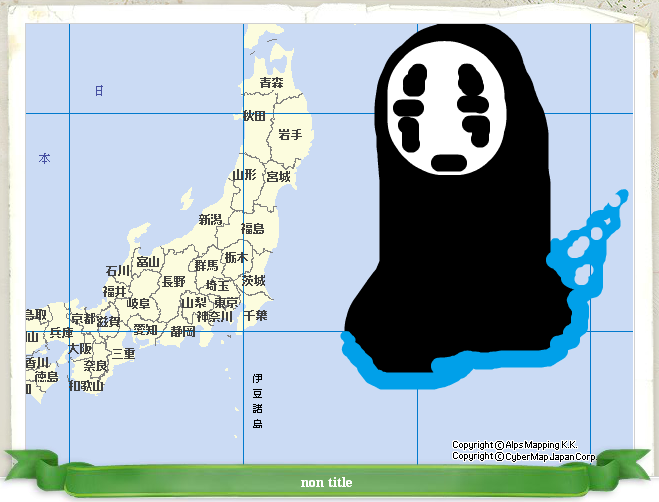Click the 新潟 prefecture label
This screenshot has height=502, width=659.
[x=211, y=219]
